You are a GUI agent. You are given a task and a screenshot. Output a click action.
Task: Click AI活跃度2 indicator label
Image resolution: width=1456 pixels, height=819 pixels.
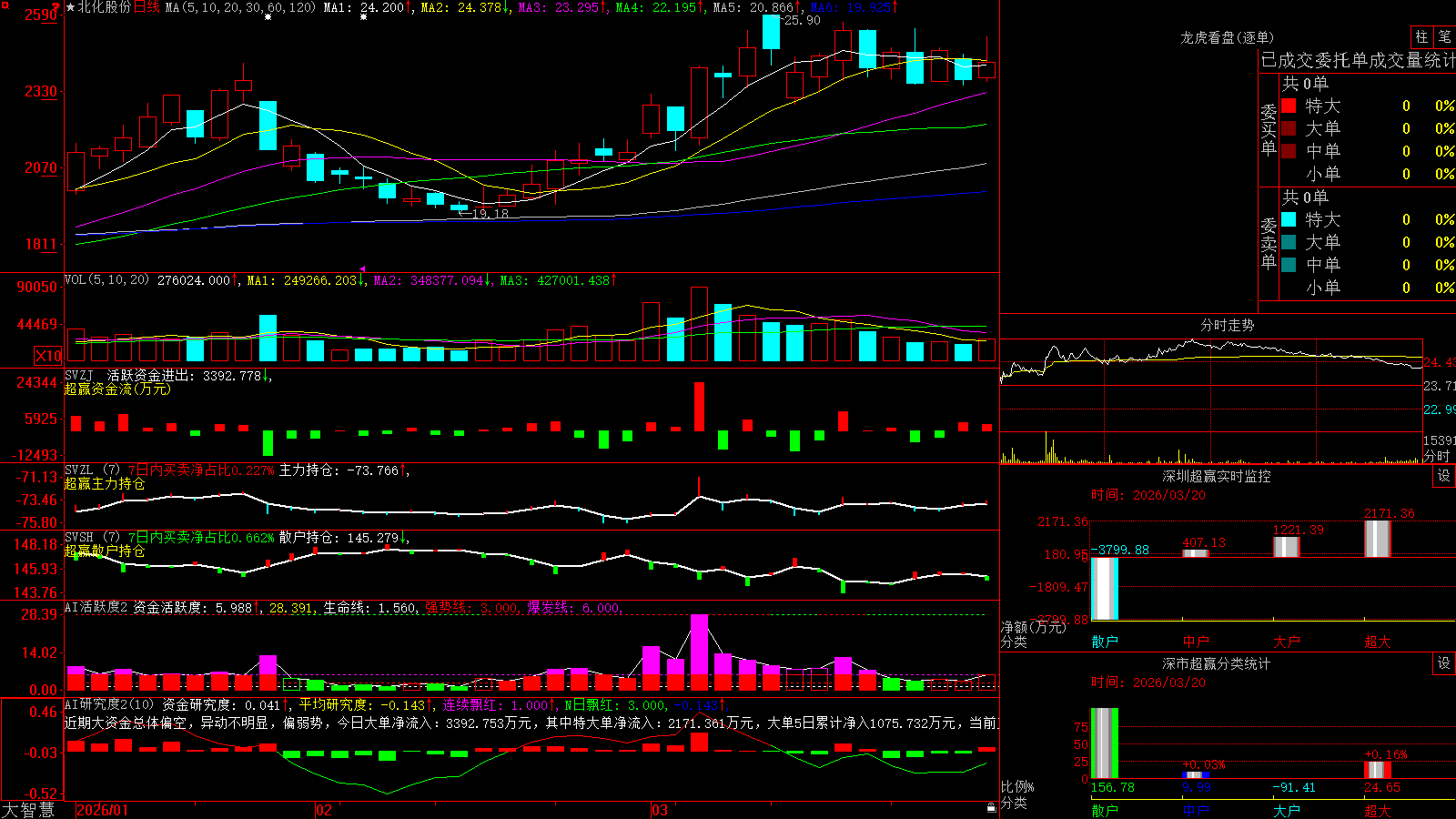[96, 607]
